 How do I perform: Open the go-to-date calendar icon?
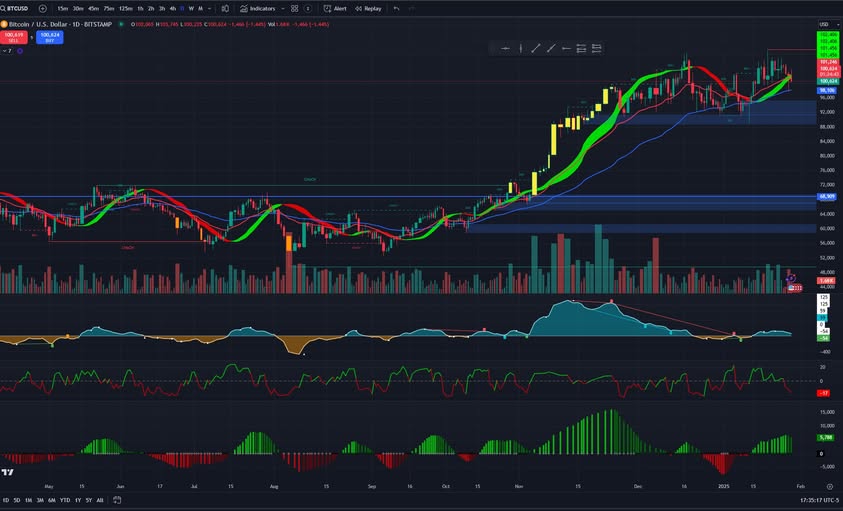click(x=115, y=500)
